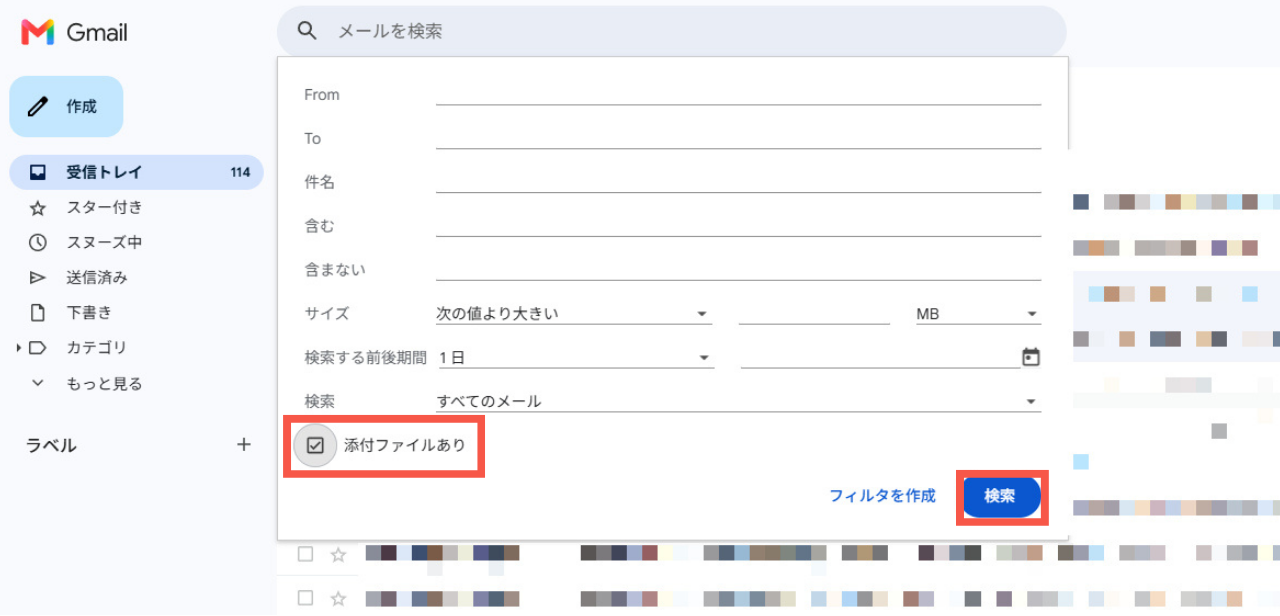Image resolution: width=1280 pixels, height=616 pixels.
Task: Open the 1日 date range dropdown
Action: [575, 357]
